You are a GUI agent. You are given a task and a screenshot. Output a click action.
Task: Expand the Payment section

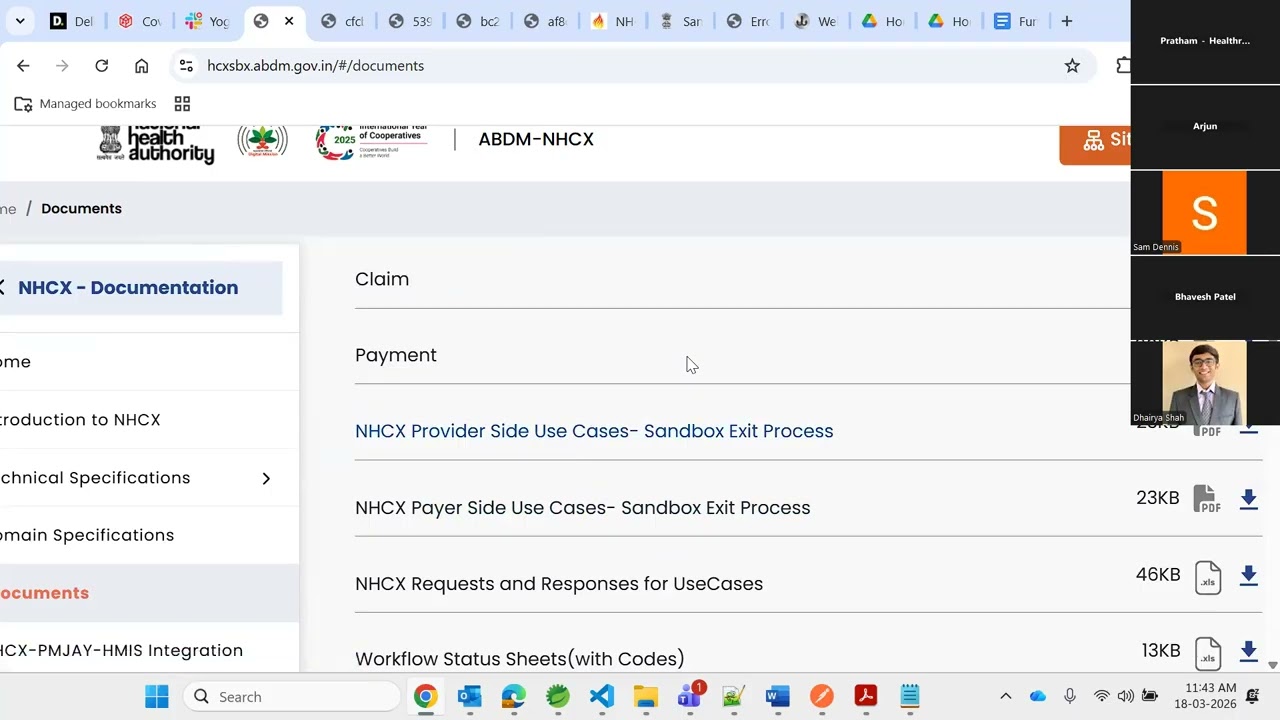tap(396, 355)
